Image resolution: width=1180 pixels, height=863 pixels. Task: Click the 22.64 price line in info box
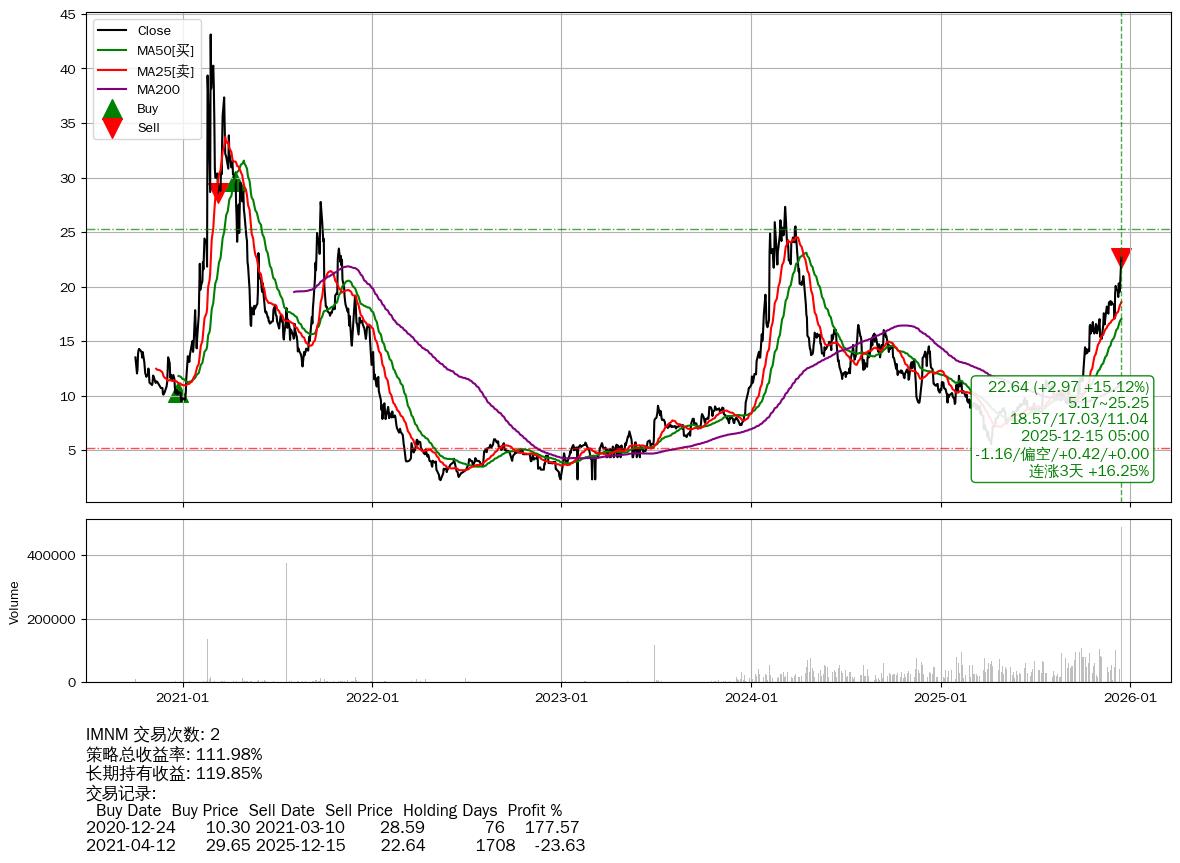click(1068, 387)
